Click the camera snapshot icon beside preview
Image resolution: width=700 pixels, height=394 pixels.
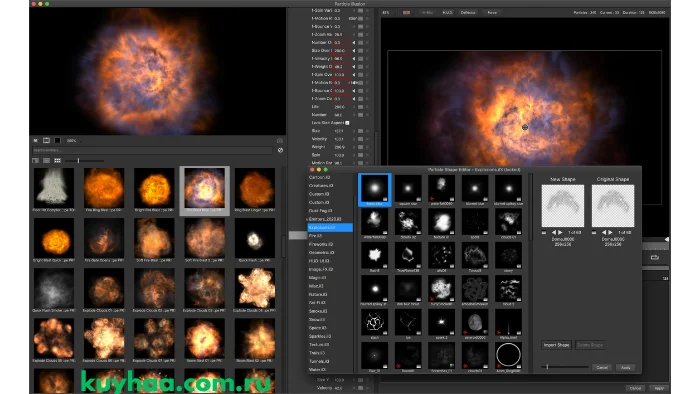click(x=280, y=141)
